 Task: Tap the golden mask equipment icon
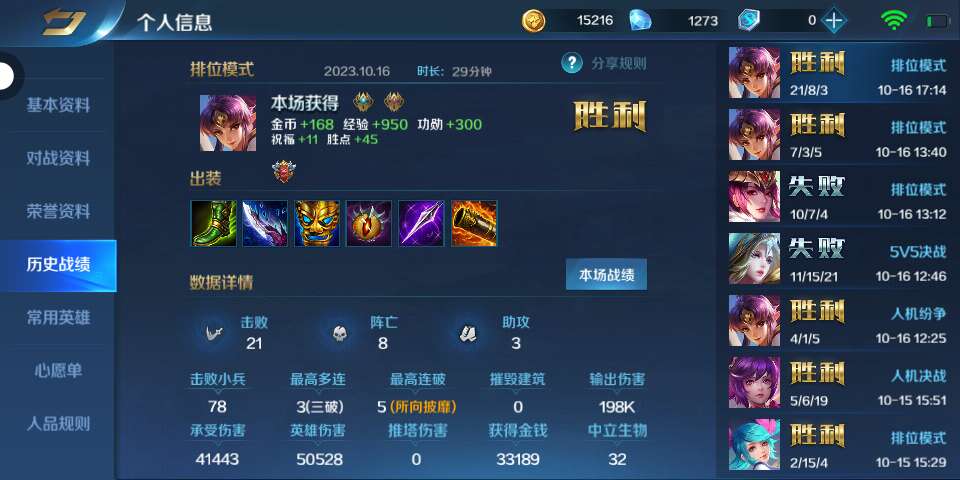317,223
